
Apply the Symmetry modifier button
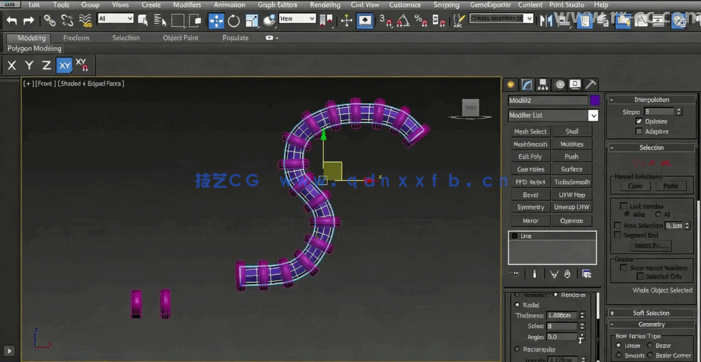point(530,207)
